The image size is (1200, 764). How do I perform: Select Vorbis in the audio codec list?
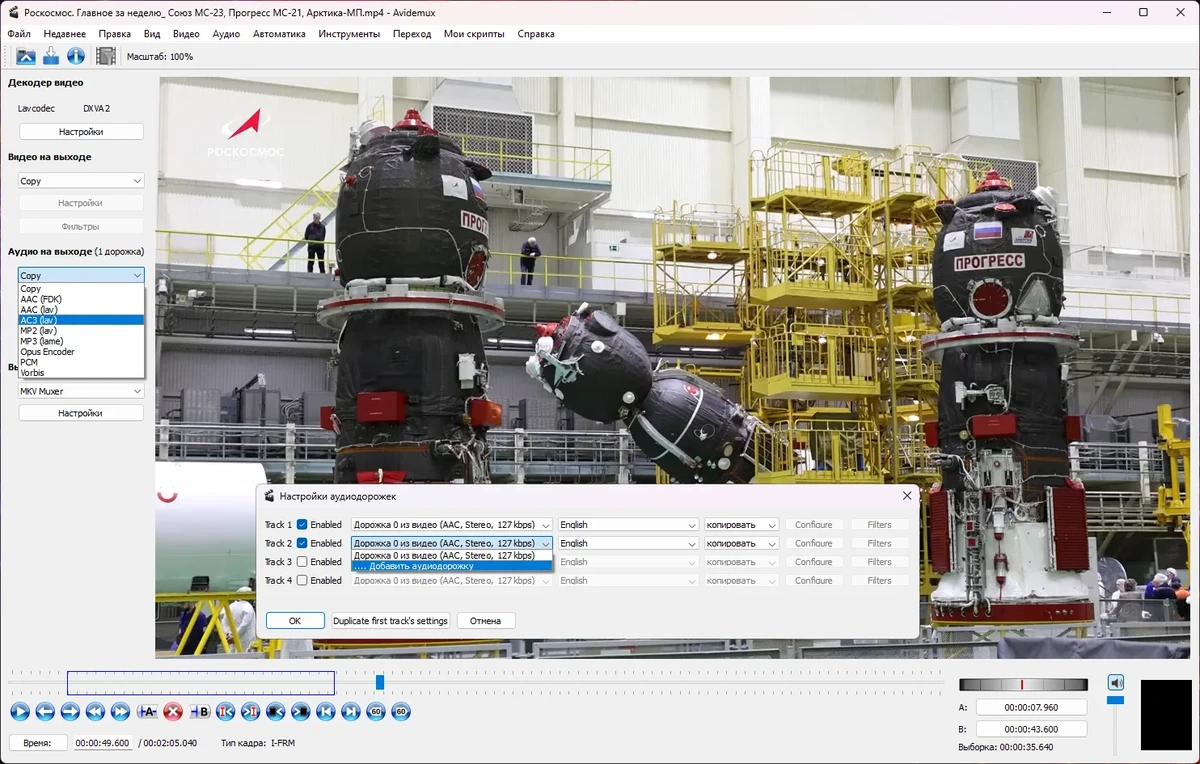(x=81, y=373)
